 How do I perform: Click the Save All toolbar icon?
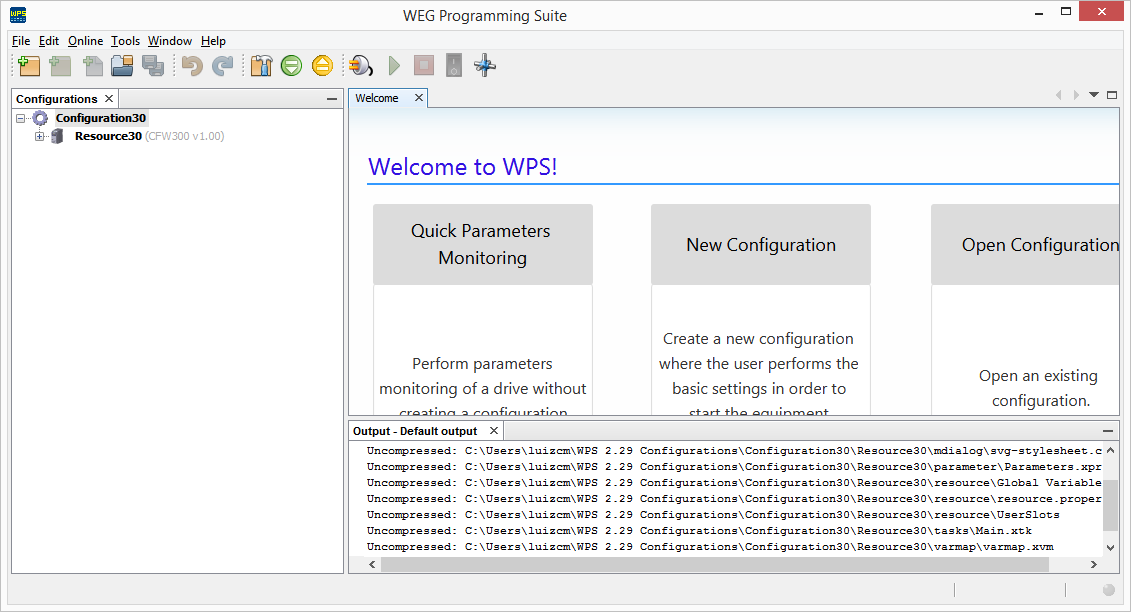[x=154, y=65]
